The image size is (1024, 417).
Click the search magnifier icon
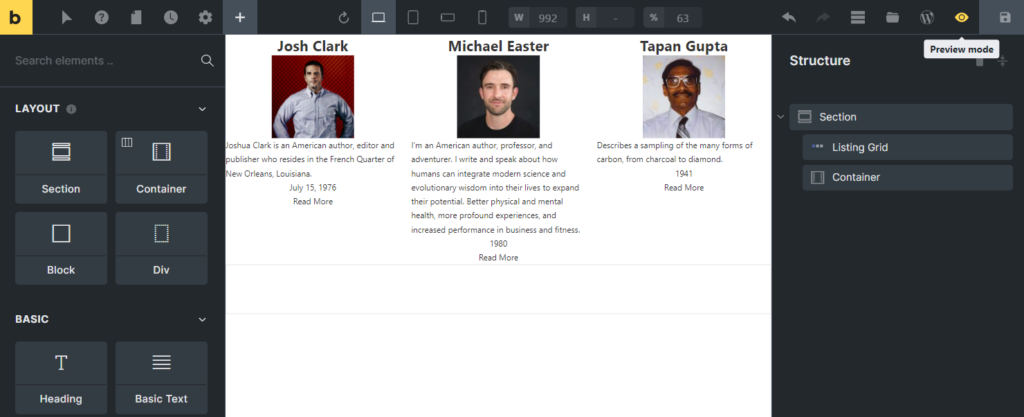tap(207, 61)
